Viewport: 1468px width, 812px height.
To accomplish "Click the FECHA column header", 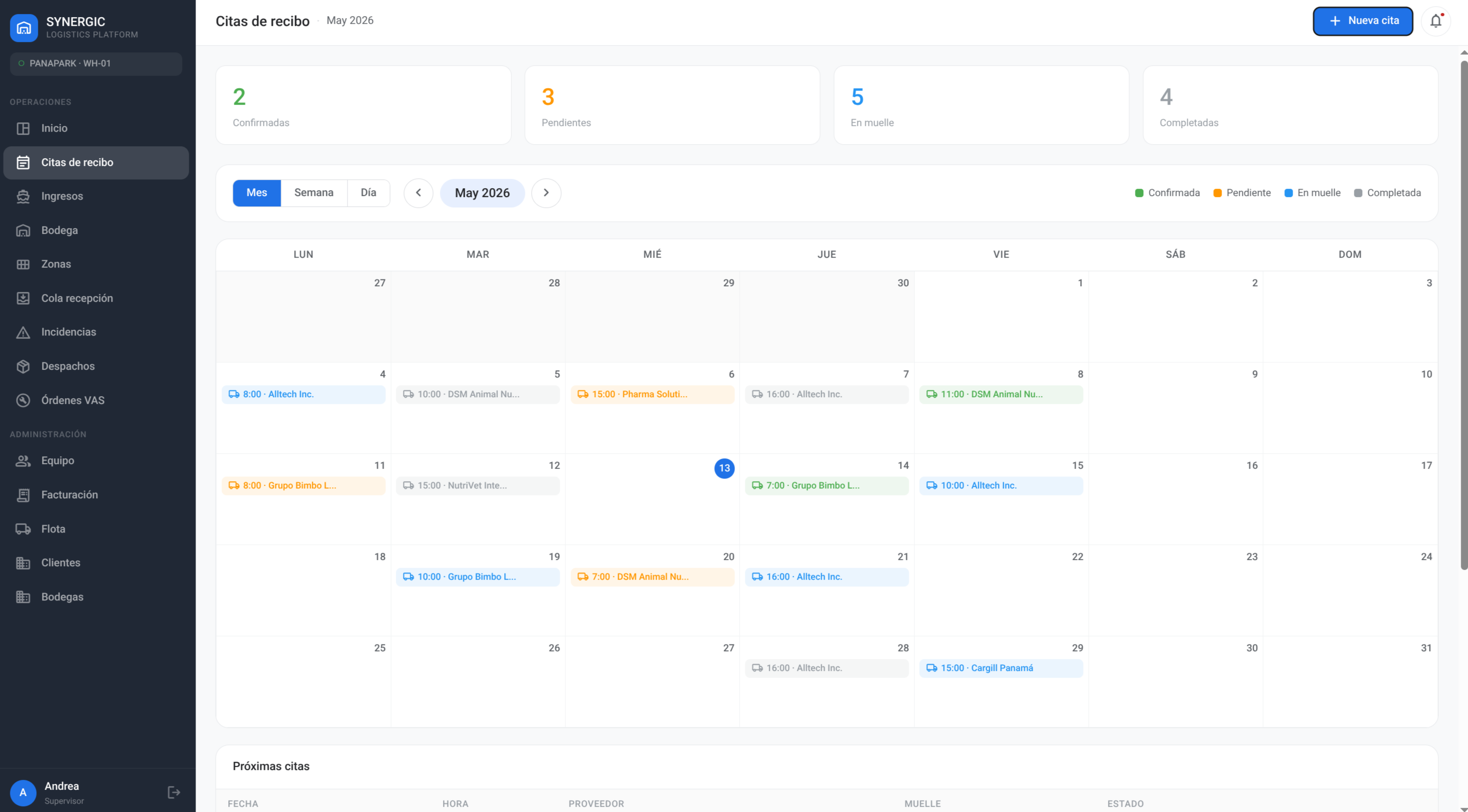I will click(x=243, y=804).
